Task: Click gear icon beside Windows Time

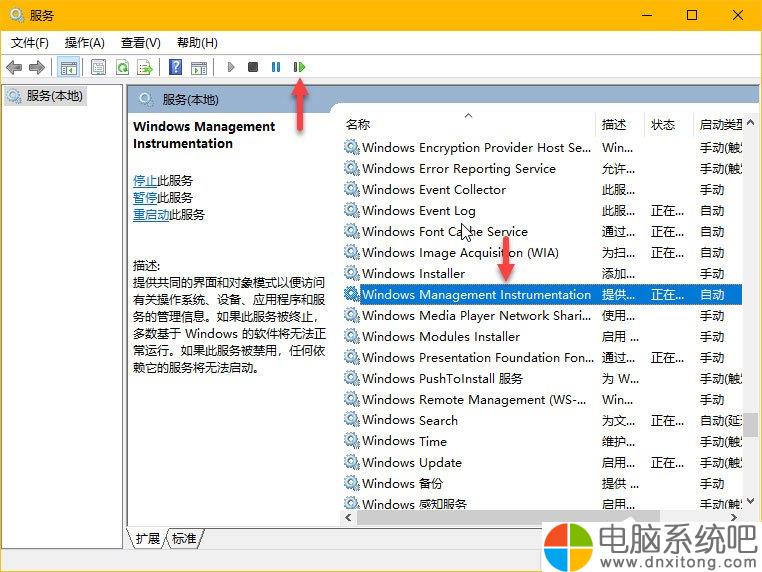Action: coord(351,441)
